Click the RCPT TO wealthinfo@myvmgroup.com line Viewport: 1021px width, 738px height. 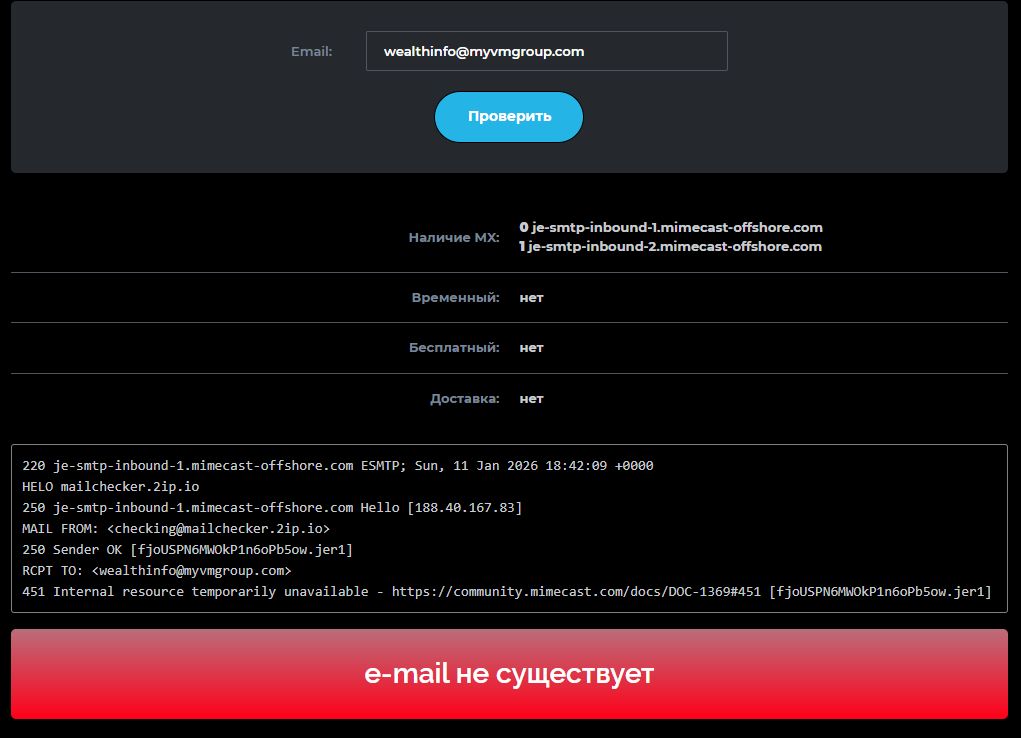click(156, 571)
